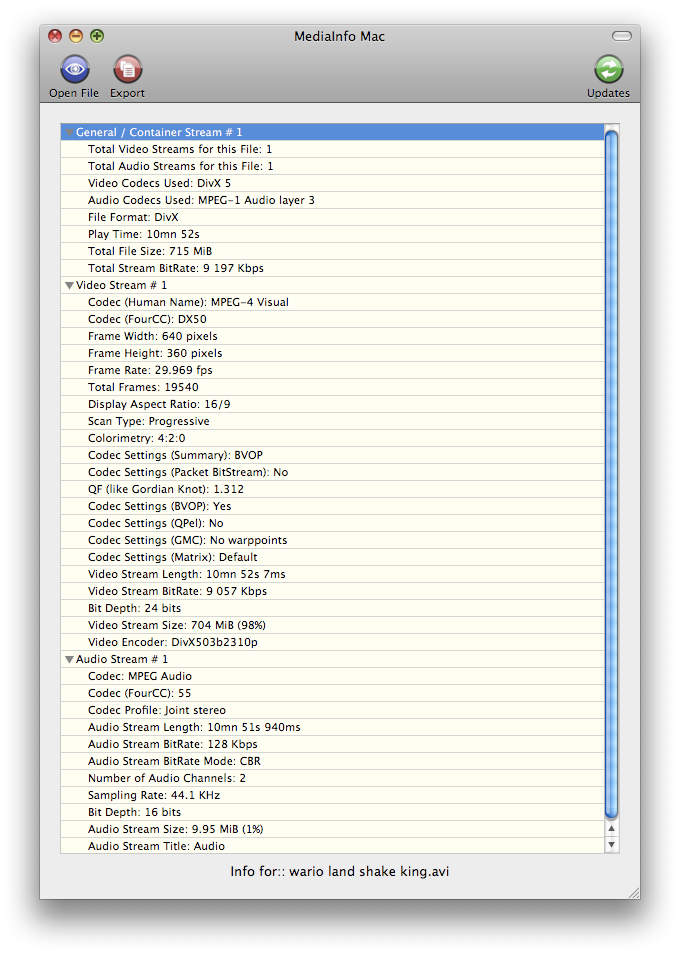This screenshot has height=954, width=680.
Task: Select row Display Aspect Ratio: 16/9
Action: [332, 405]
